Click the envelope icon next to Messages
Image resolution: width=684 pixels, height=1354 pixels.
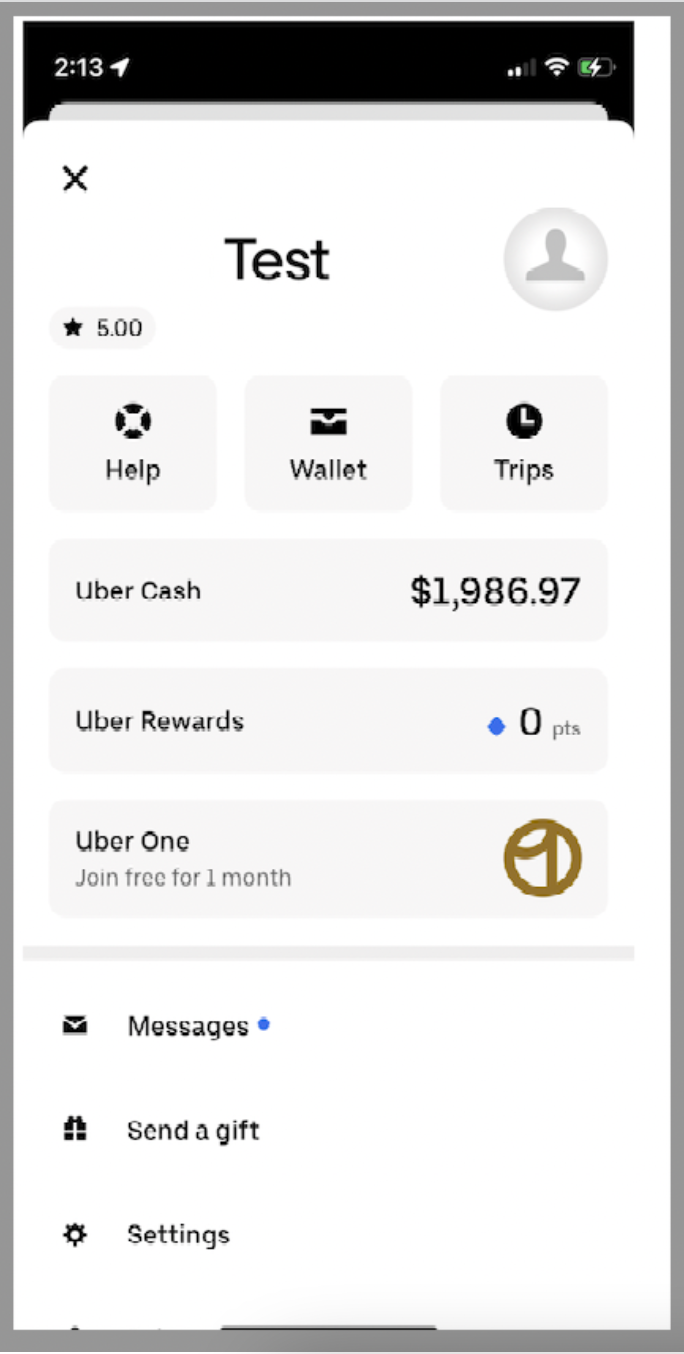[x=75, y=1025]
